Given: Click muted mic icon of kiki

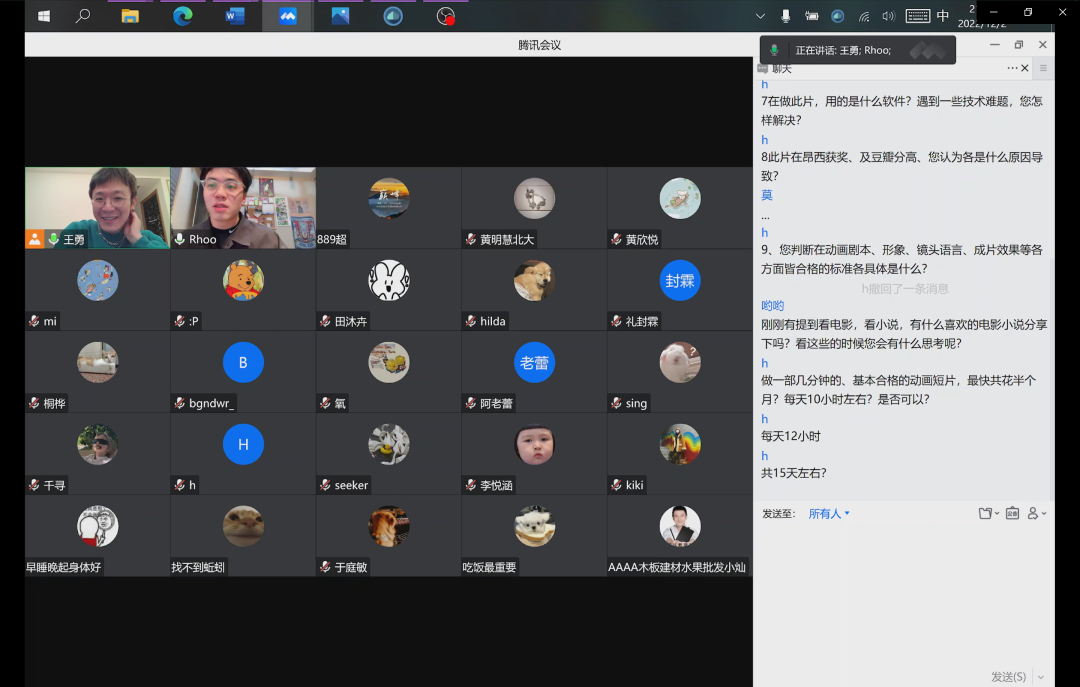Looking at the screenshot, I should pos(616,485).
